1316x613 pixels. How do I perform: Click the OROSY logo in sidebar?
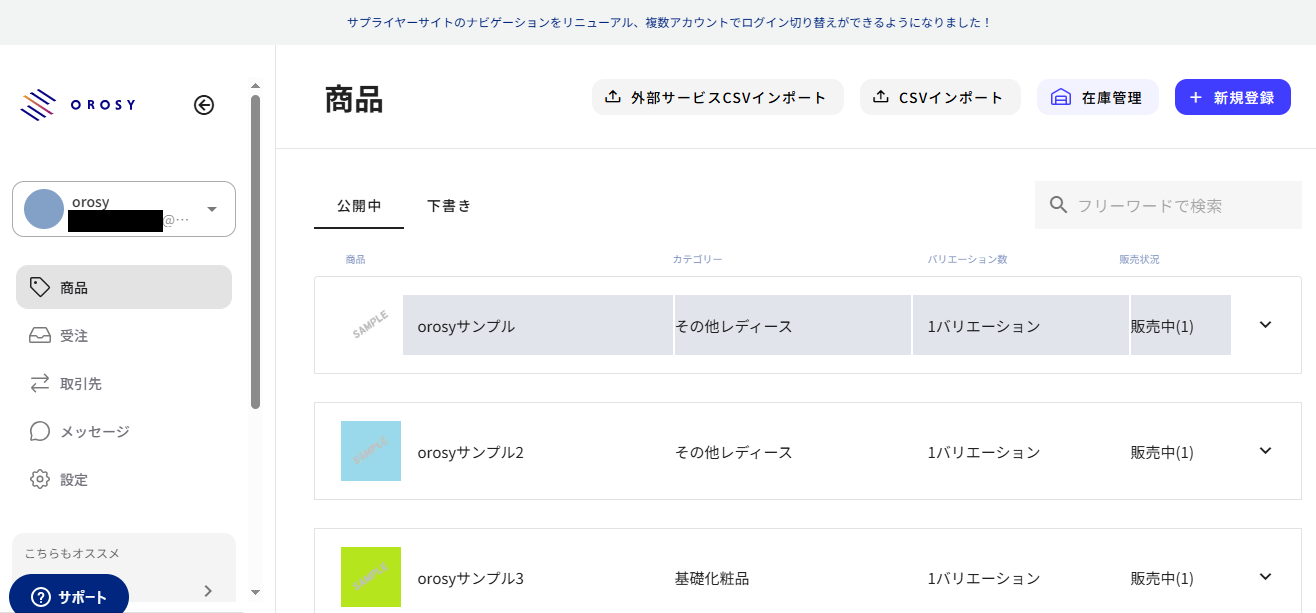coord(78,105)
